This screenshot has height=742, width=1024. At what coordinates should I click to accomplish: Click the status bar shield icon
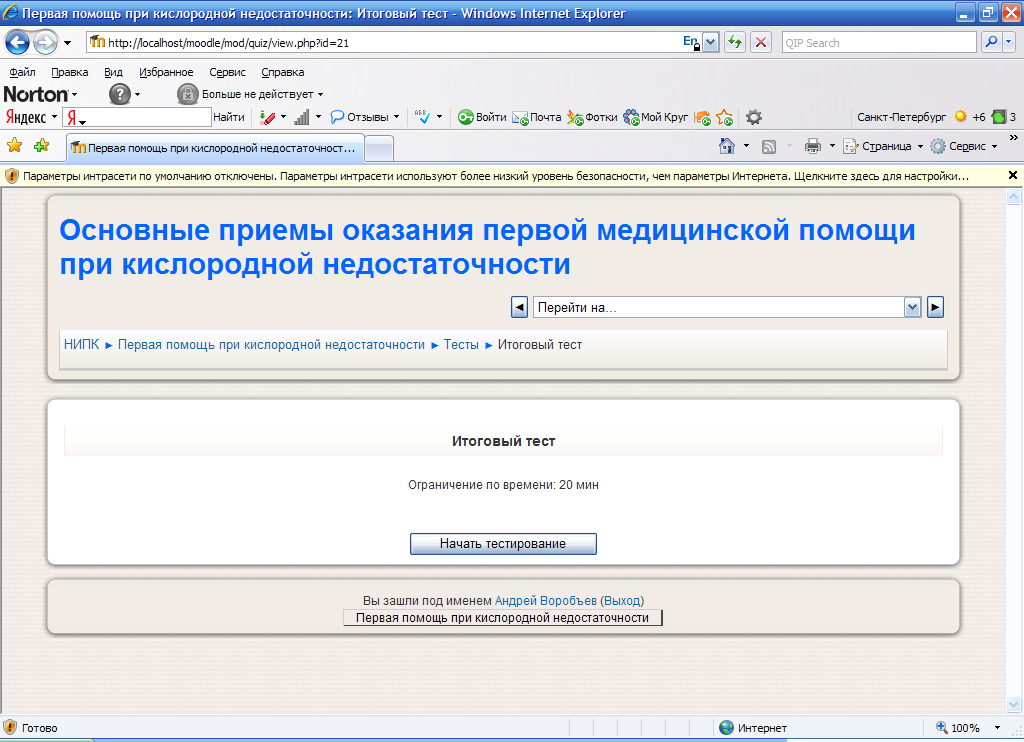coord(10,728)
